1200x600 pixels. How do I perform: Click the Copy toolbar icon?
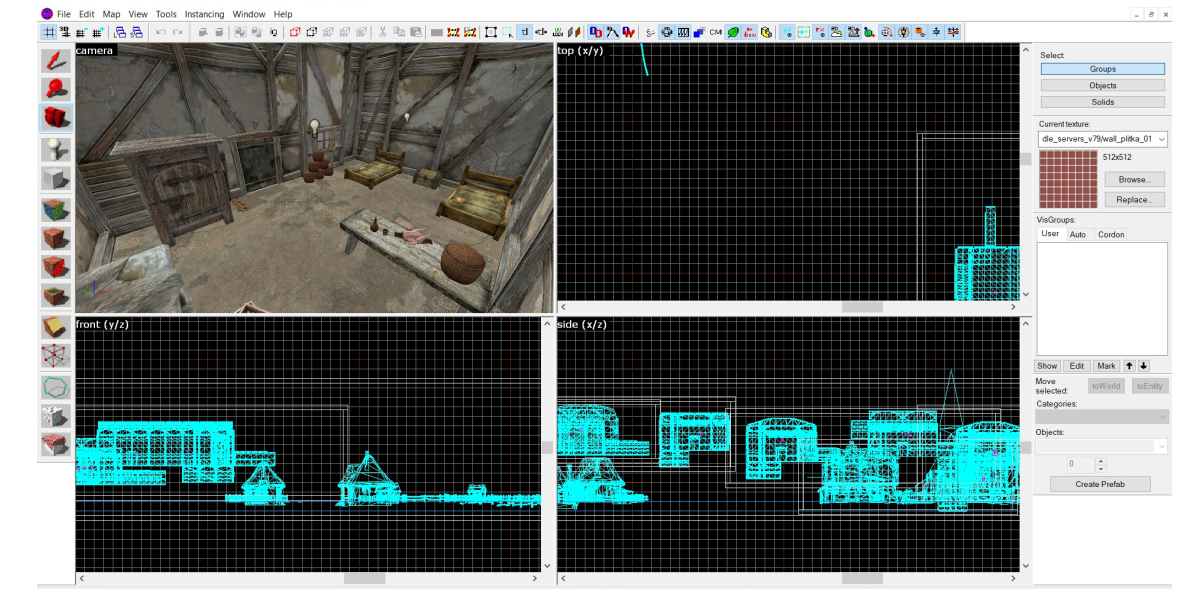point(399,32)
